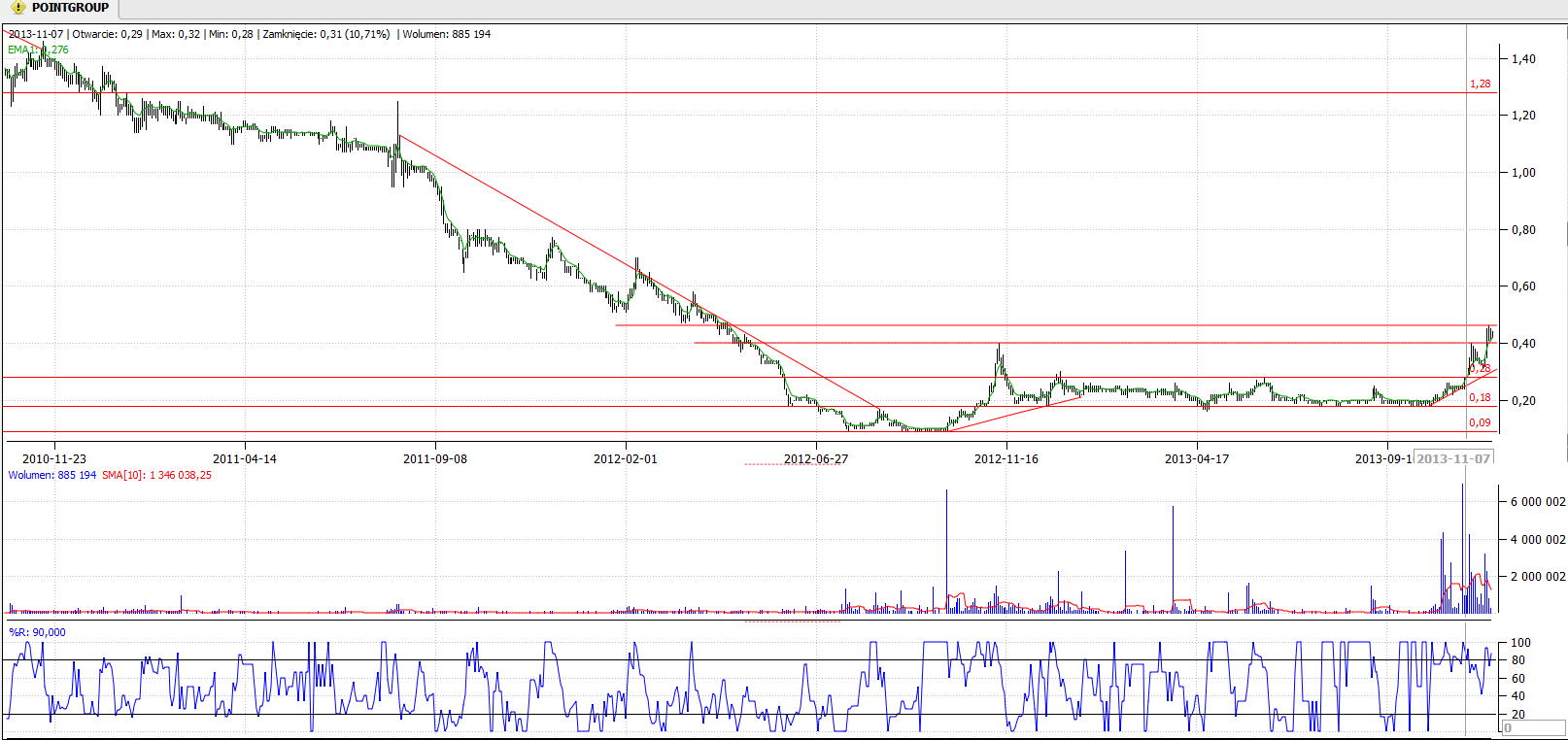Viewport: 1568px width, 740px height.
Task: Click the 100 tick on %R axis
Action: pos(1520,643)
